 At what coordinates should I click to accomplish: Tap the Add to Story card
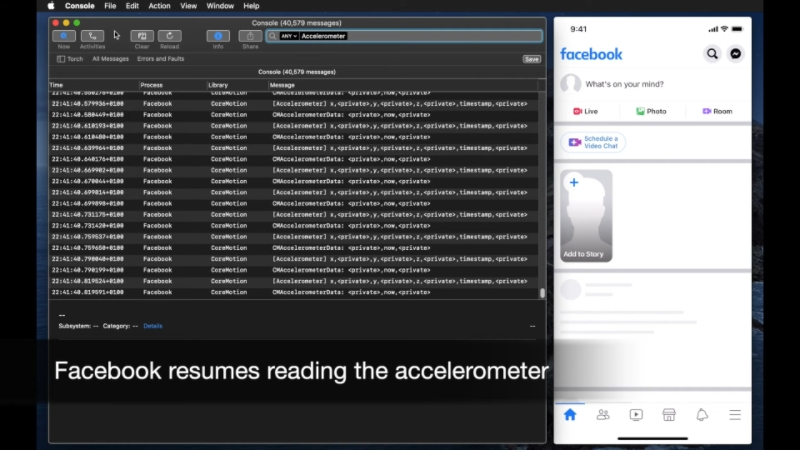(x=586, y=216)
